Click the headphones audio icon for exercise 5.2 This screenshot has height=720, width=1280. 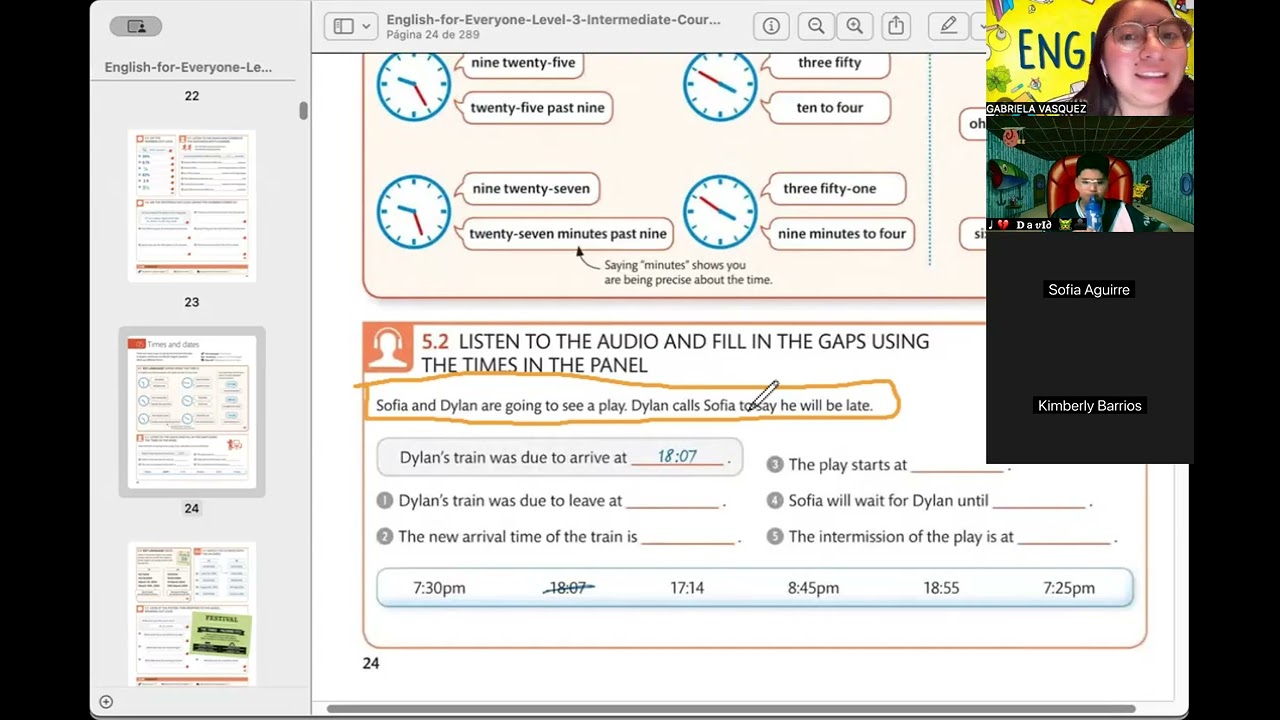click(387, 347)
